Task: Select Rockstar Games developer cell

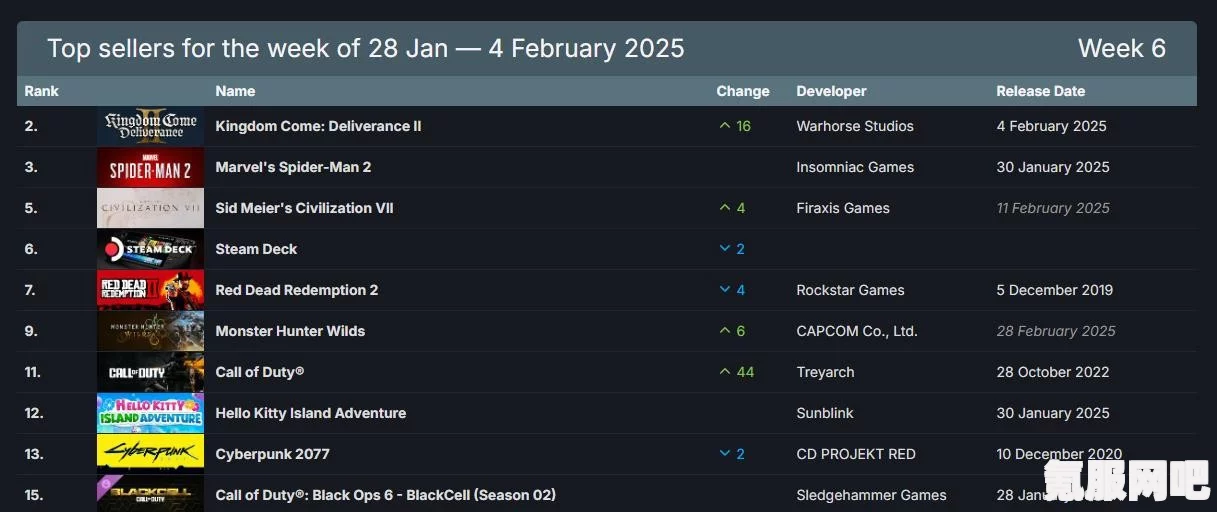Action: click(x=850, y=290)
